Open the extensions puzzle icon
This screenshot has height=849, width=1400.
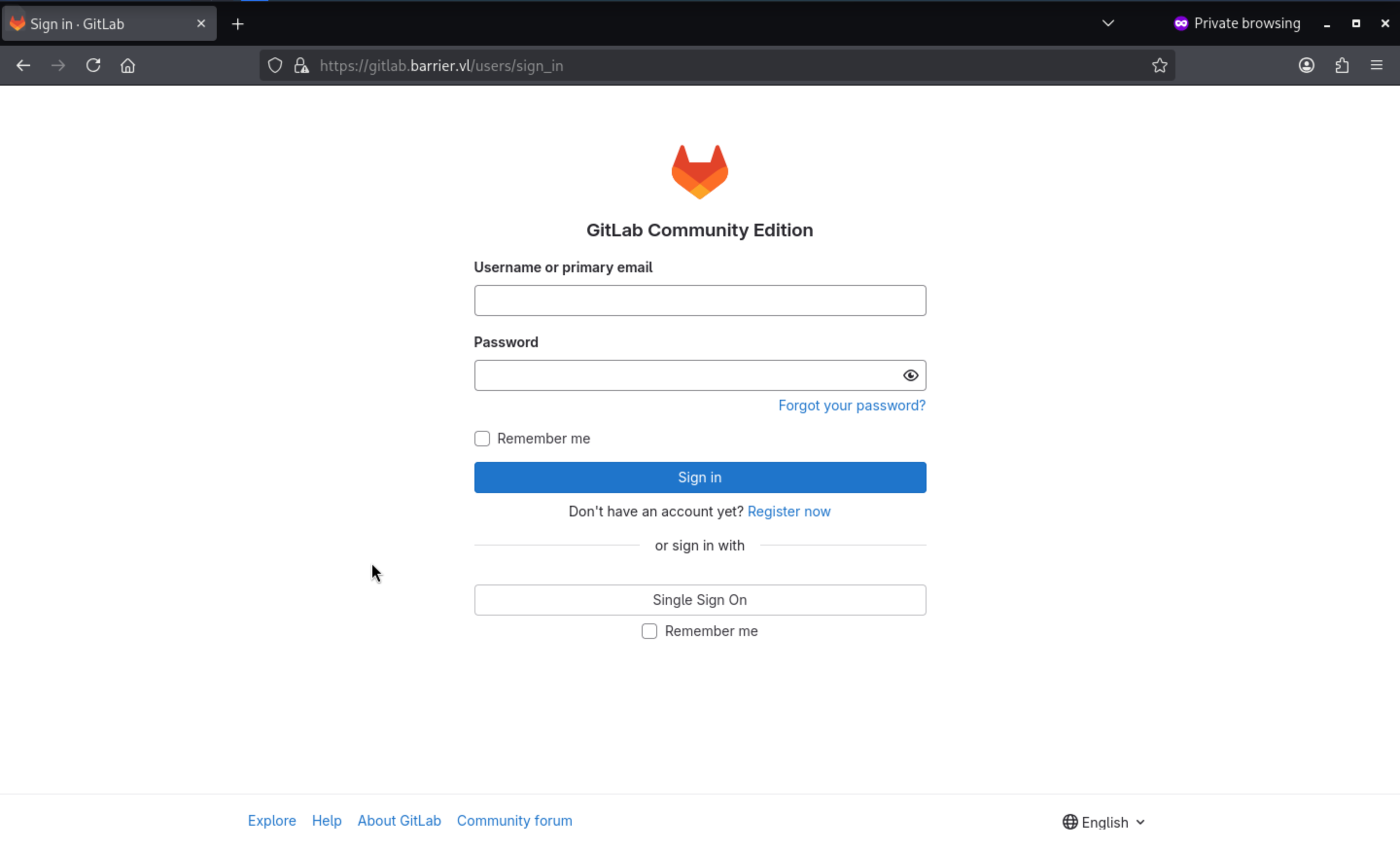click(1342, 65)
